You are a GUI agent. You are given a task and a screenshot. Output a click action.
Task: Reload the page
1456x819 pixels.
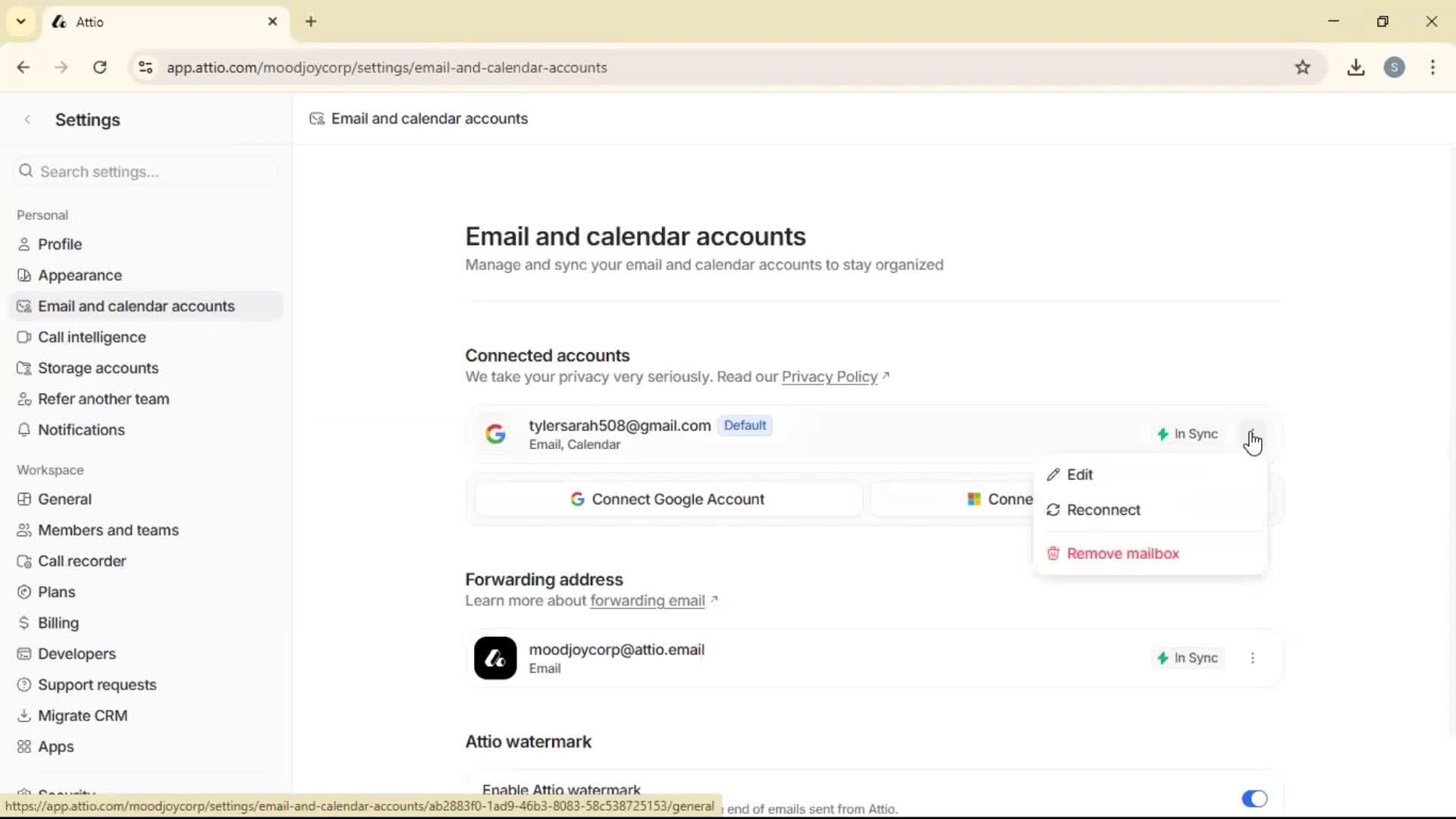100,67
